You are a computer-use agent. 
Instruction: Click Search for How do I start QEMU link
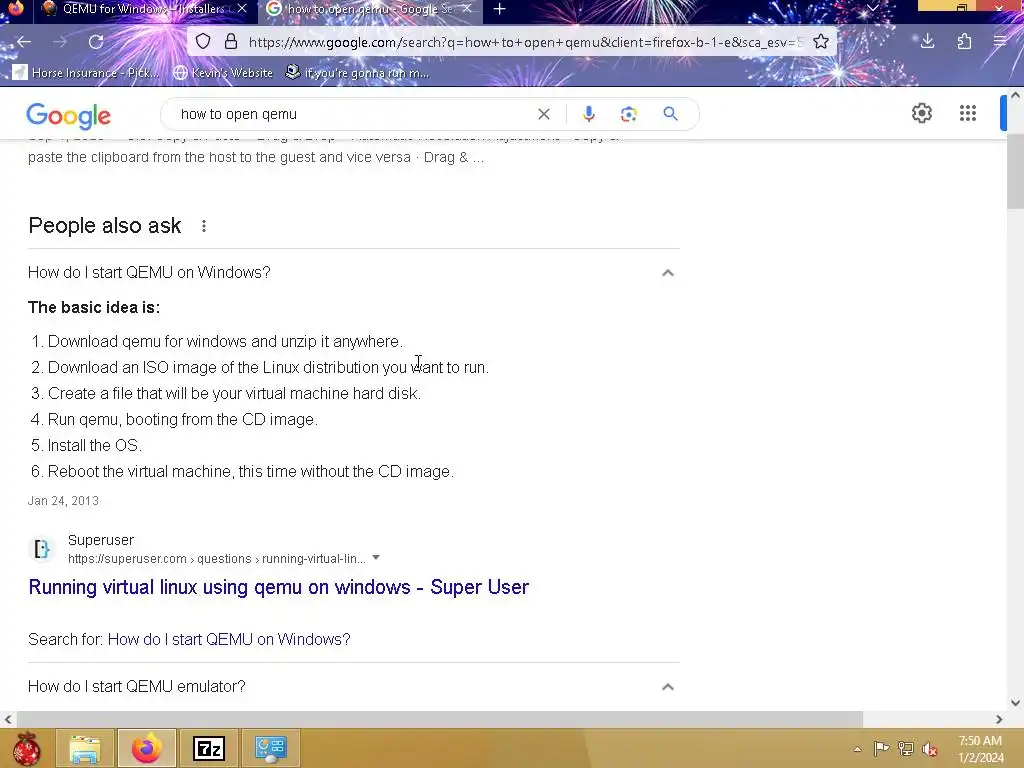coord(229,639)
